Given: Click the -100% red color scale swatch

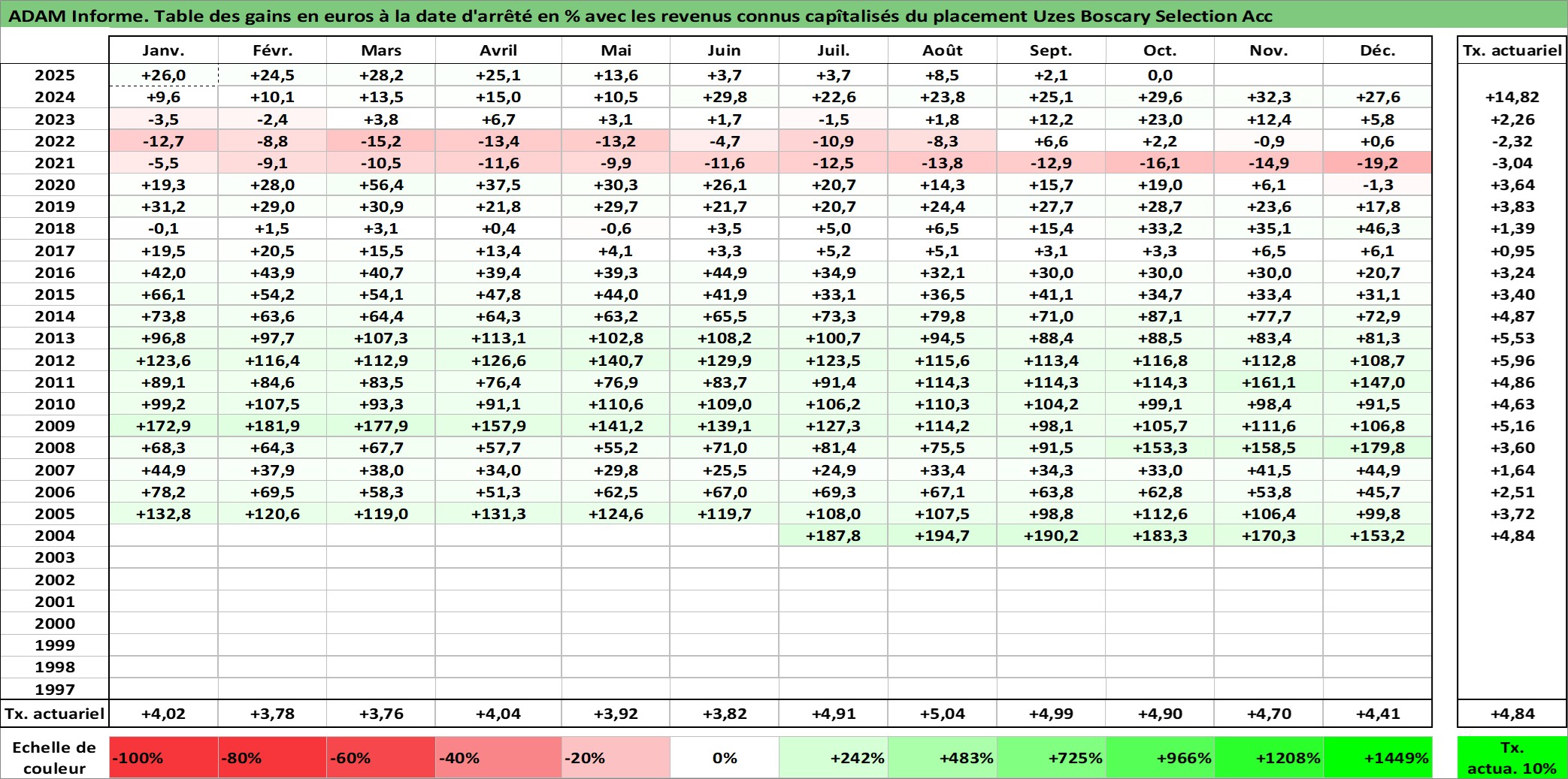Looking at the screenshot, I should coord(164,757).
